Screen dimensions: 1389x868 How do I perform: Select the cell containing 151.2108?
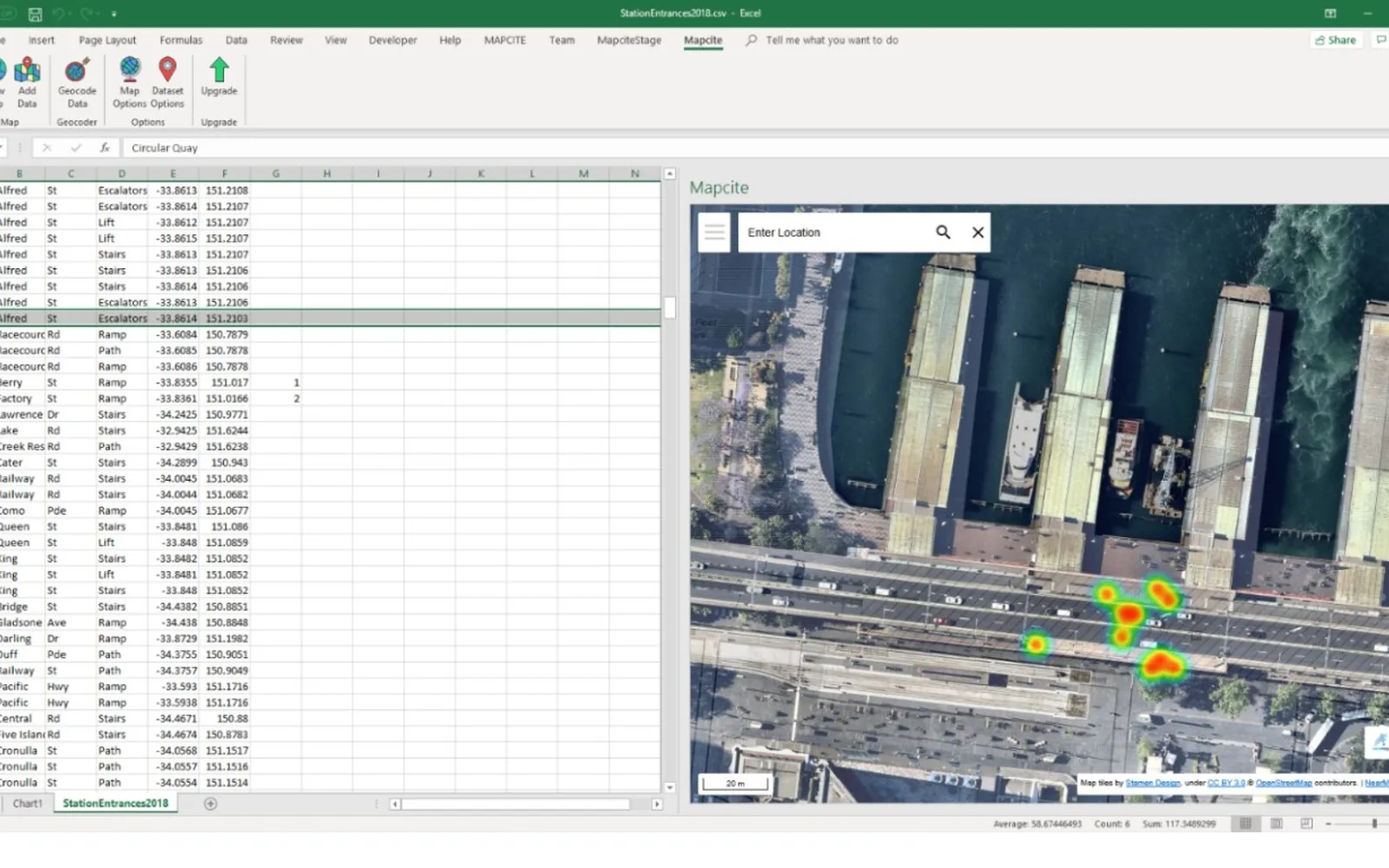[x=225, y=190]
